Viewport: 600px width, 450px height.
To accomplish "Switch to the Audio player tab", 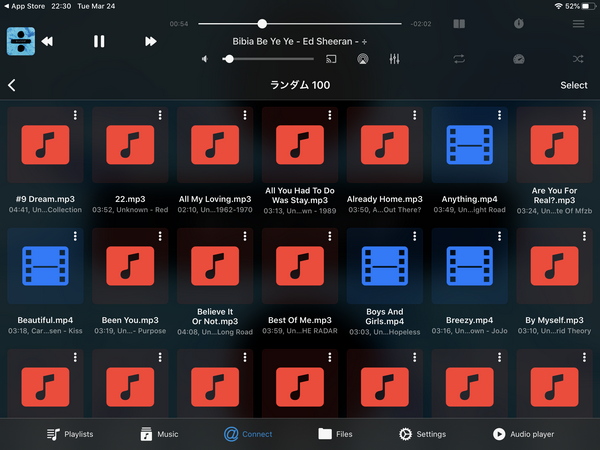I will (523, 434).
